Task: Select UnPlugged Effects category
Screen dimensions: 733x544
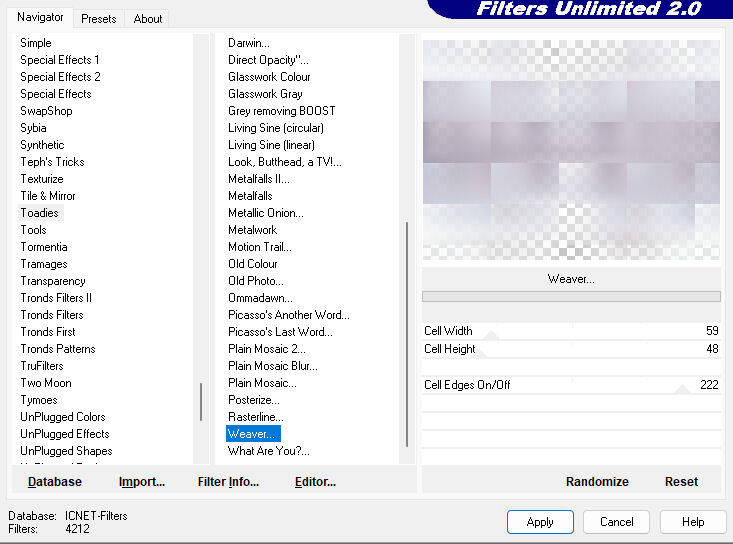Action: click(x=65, y=434)
